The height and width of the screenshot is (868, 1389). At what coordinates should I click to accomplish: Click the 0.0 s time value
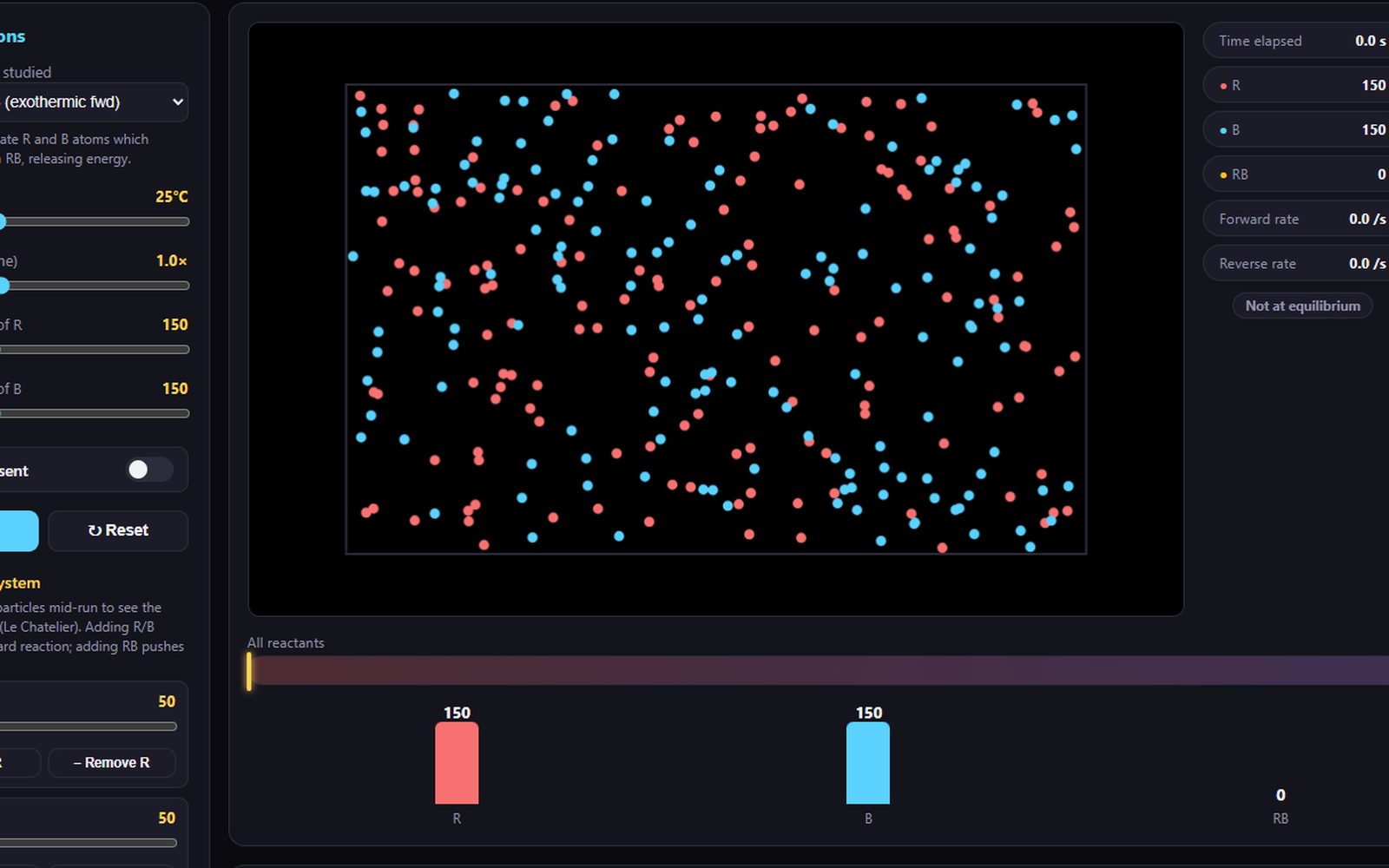point(1370,41)
